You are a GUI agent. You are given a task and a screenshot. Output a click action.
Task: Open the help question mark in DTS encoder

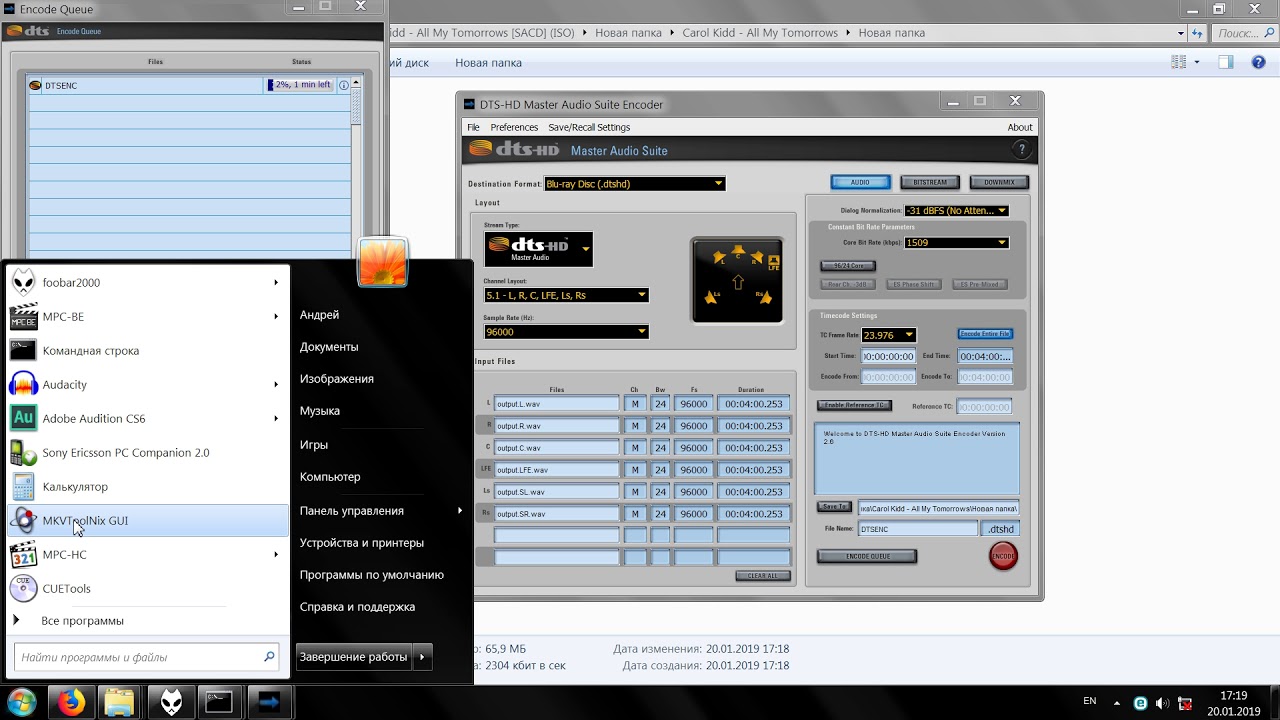point(1021,150)
